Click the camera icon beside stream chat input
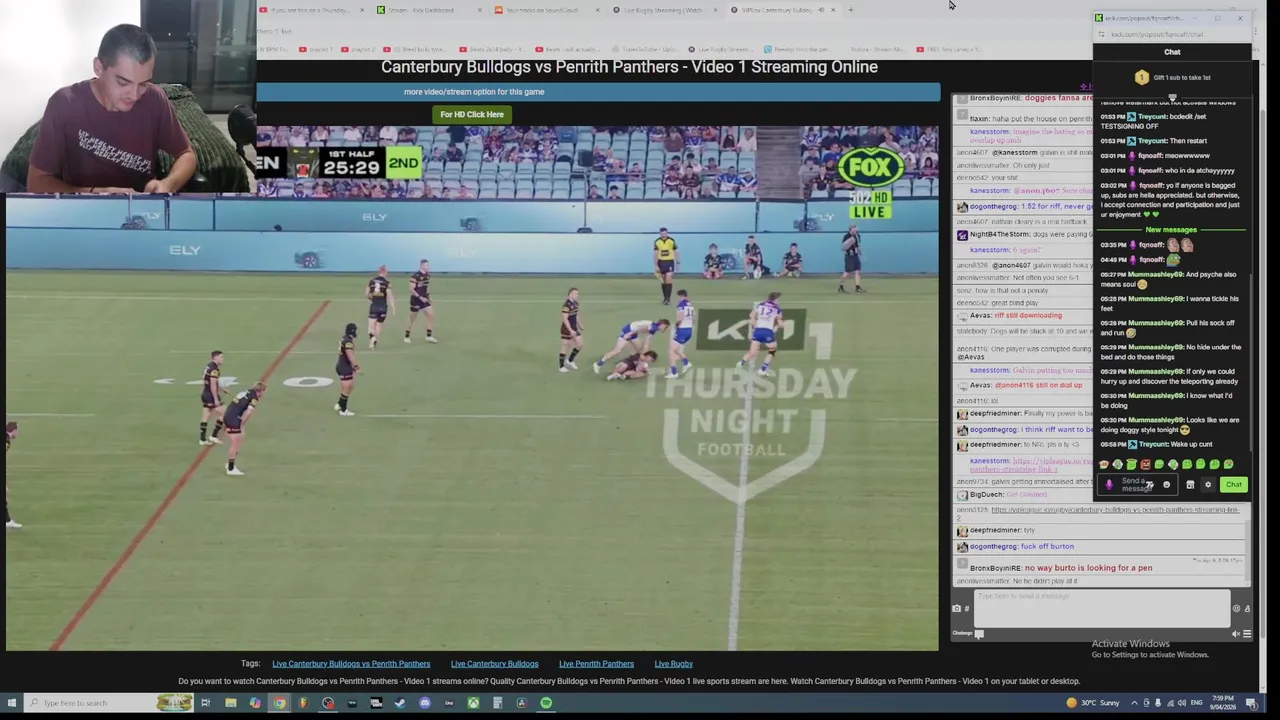Viewport: 1280px width, 720px height. (956, 608)
